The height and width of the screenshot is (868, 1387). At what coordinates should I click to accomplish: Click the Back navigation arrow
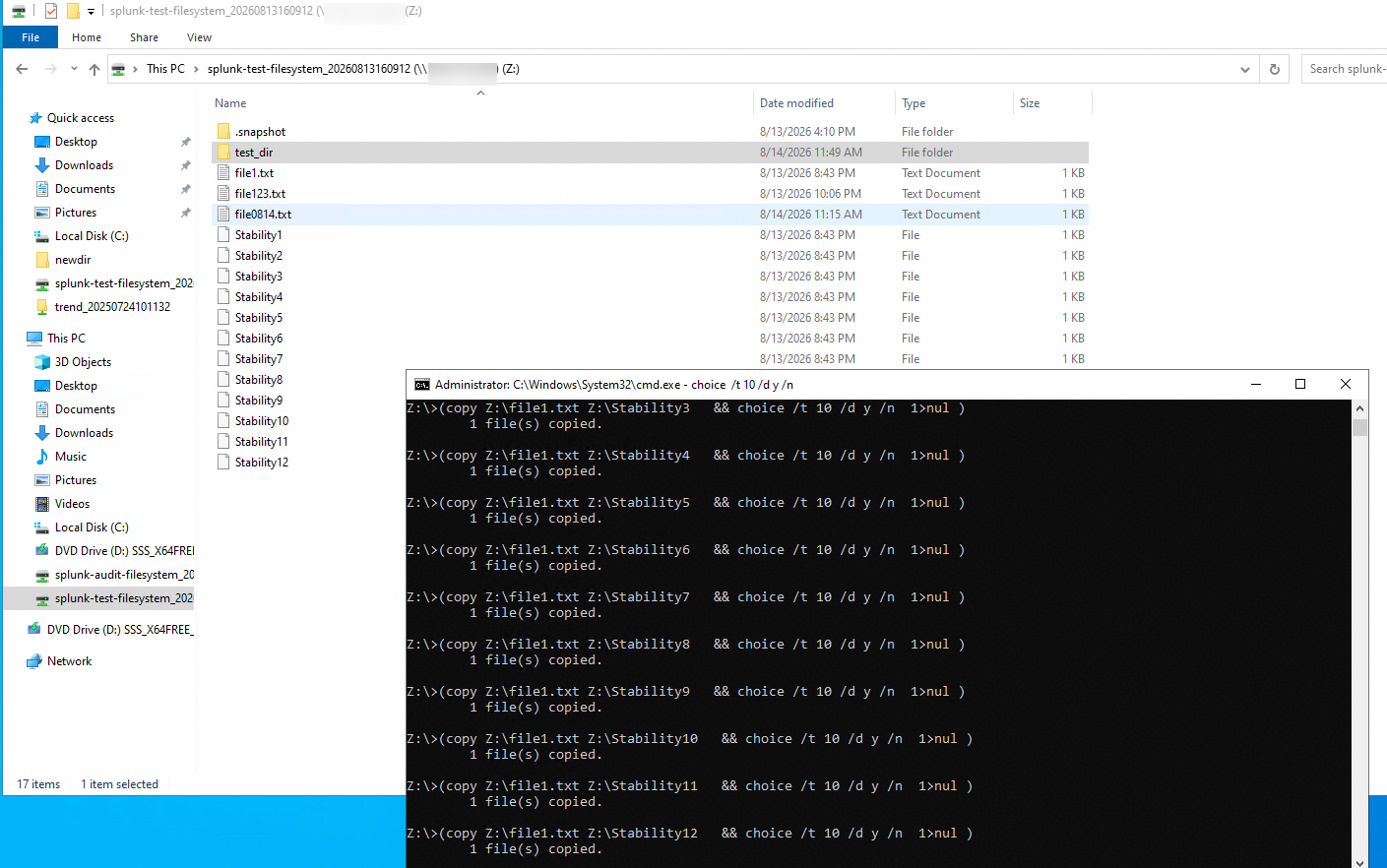22,69
